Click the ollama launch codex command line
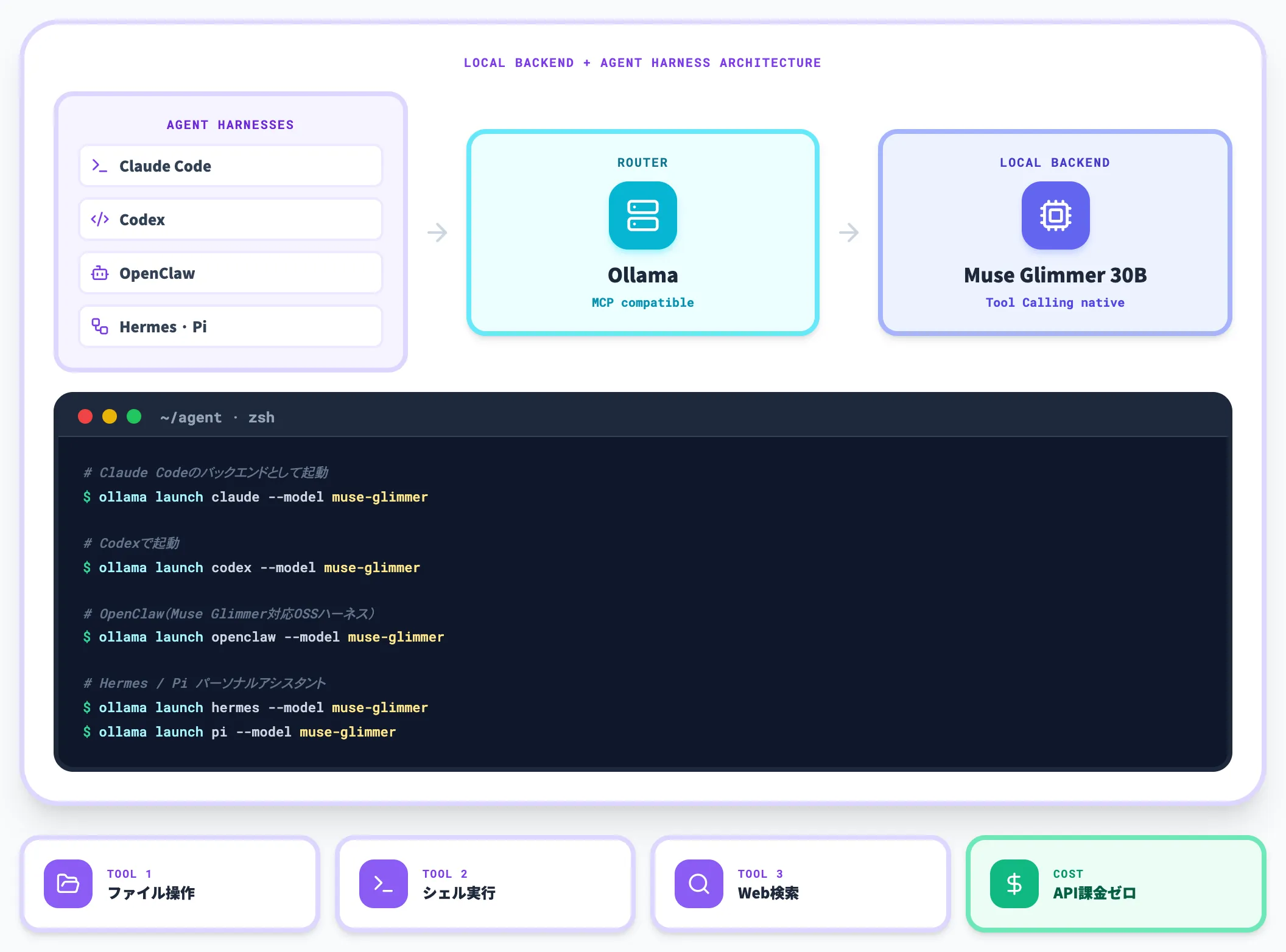This screenshot has height=952, width=1286. [251, 567]
